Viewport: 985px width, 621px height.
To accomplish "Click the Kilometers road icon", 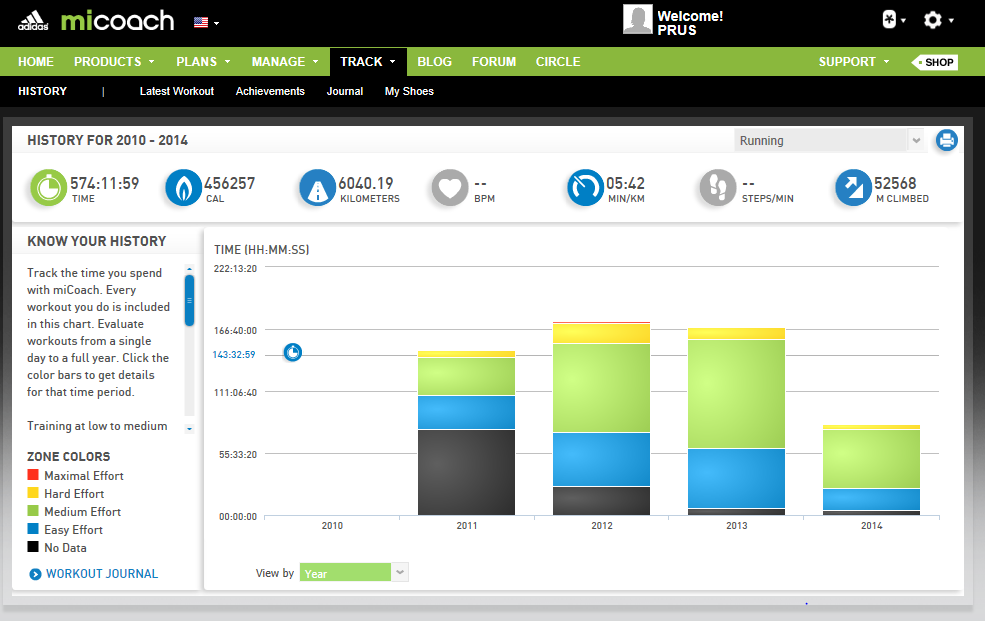I will (x=316, y=188).
